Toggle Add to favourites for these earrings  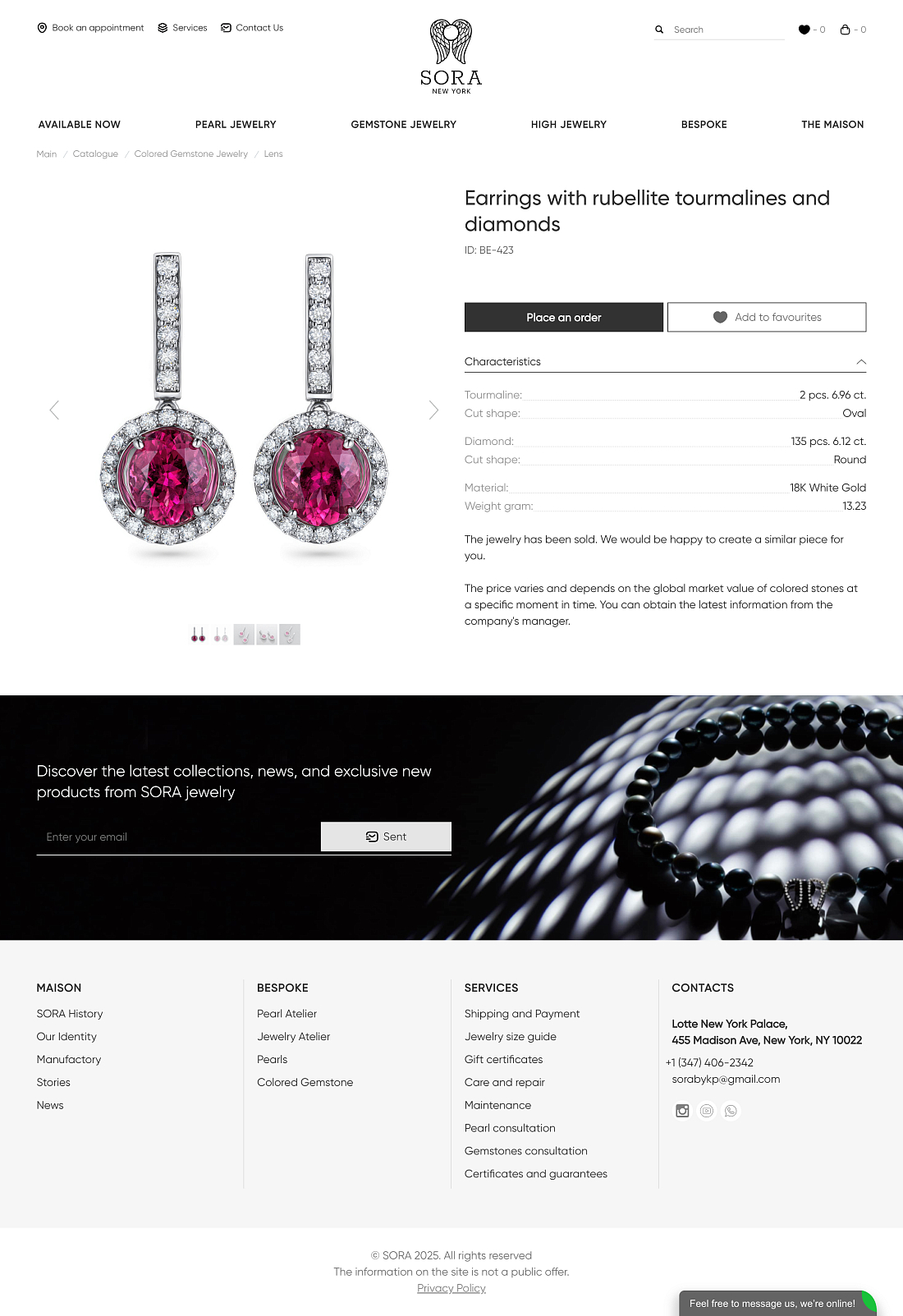[766, 318]
